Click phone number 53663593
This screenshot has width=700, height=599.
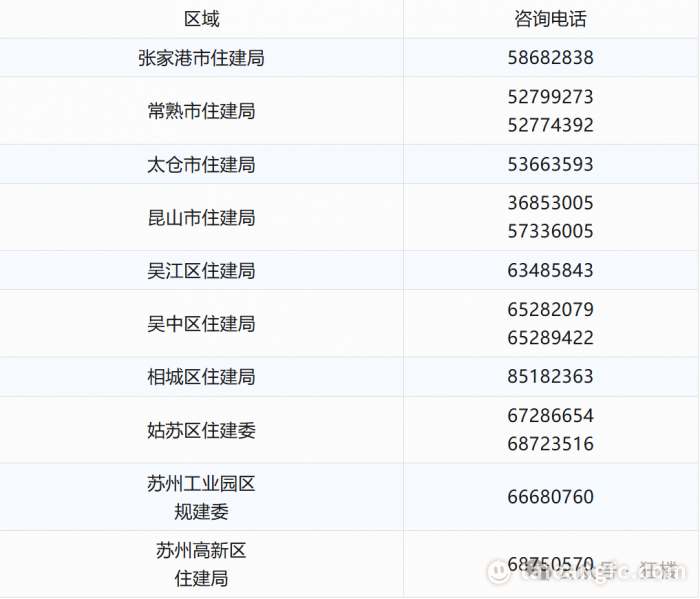550,164
